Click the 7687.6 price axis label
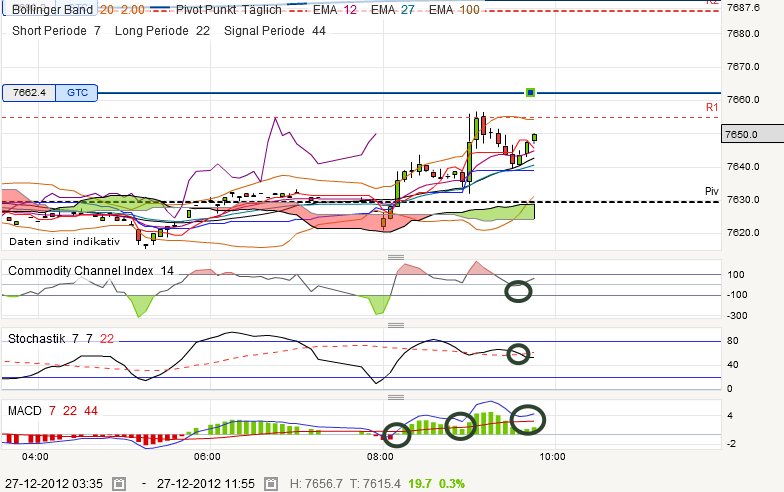This screenshot has height=492, width=784. coord(743,7)
